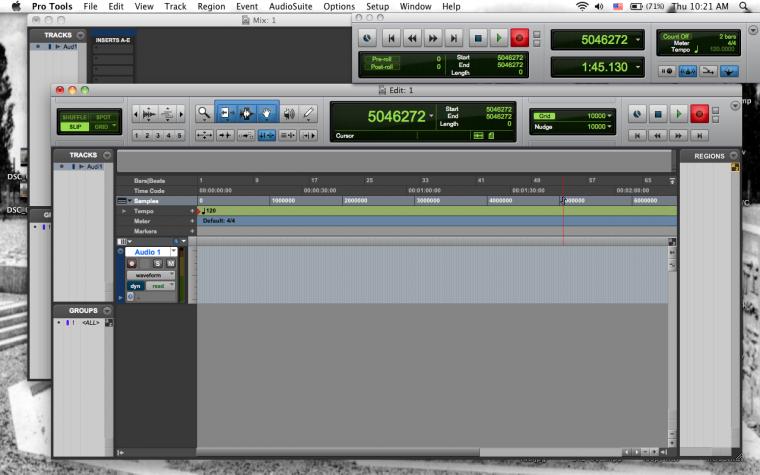This screenshot has width=760, height=475.
Task: Open Transport main counter dropdown
Action: tap(638, 40)
